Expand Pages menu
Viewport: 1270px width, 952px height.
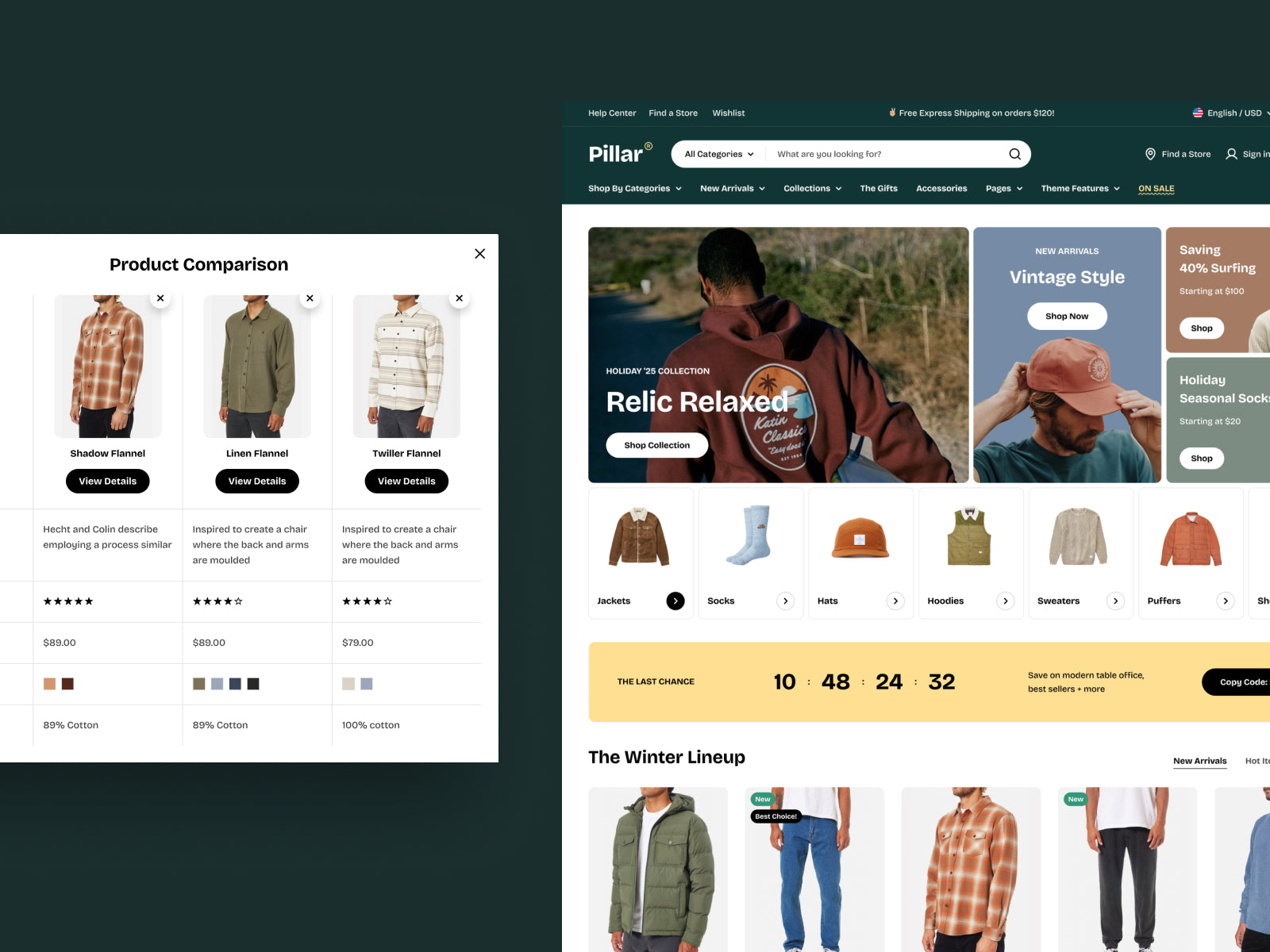pos(1004,189)
